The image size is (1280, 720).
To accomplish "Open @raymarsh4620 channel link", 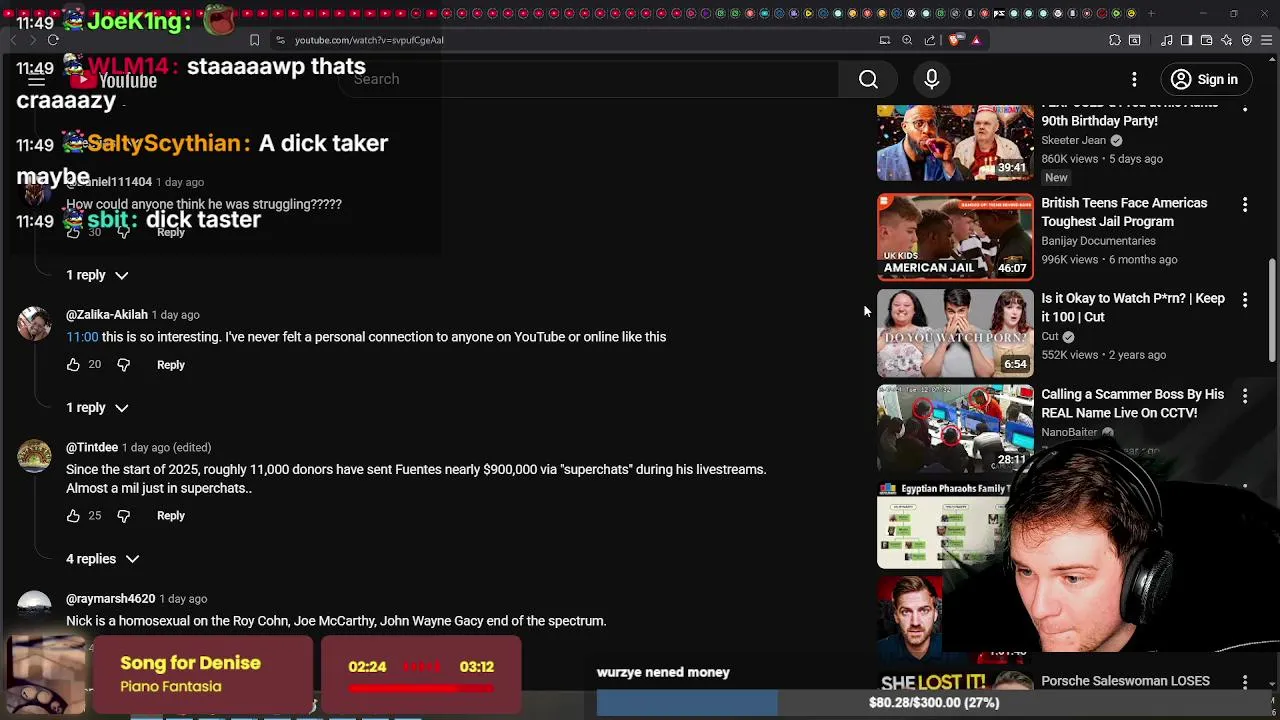I will pyautogui.click(x=110, y=599).
